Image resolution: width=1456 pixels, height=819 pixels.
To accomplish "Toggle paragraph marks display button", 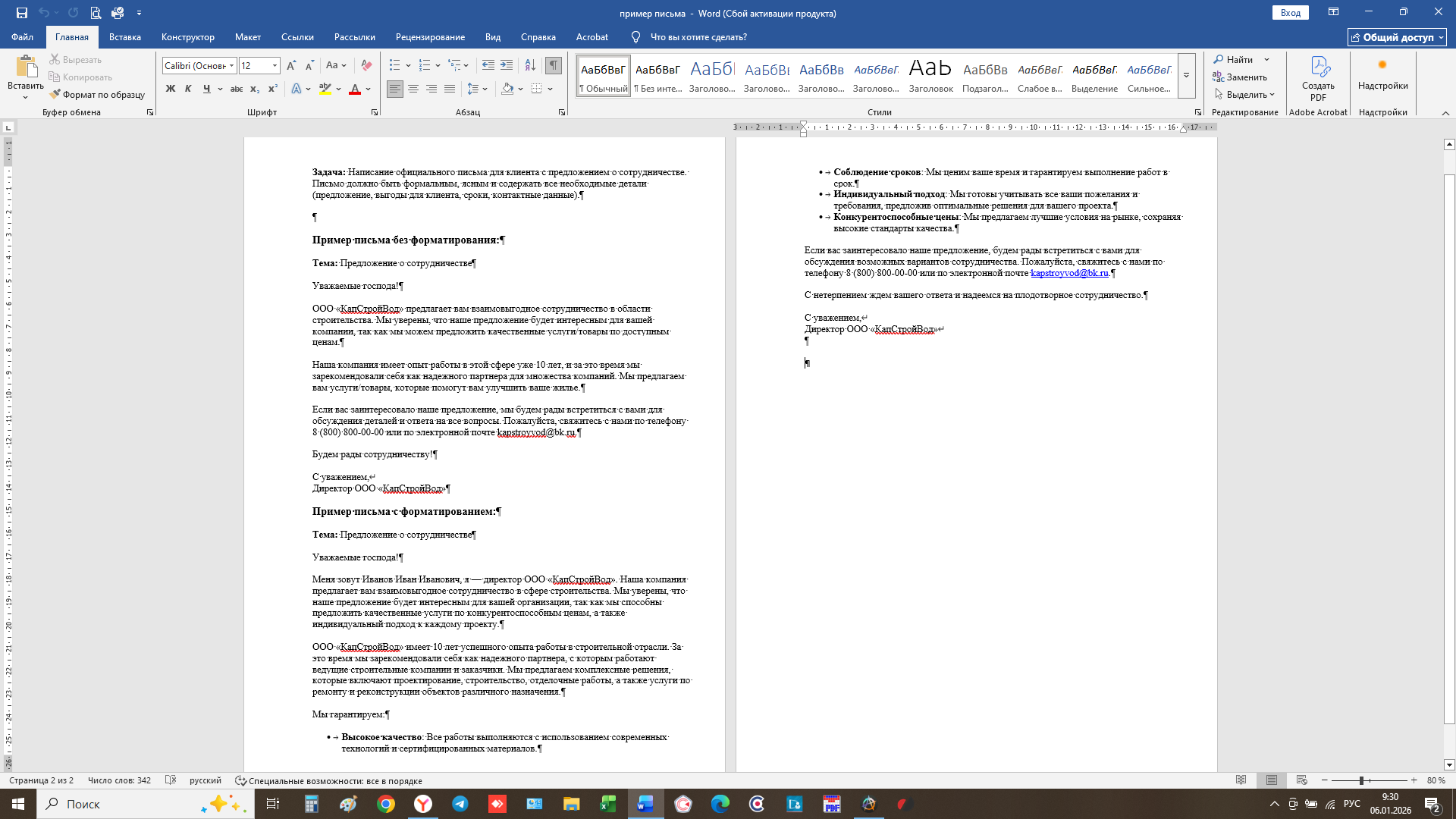I will click(554, 65).
